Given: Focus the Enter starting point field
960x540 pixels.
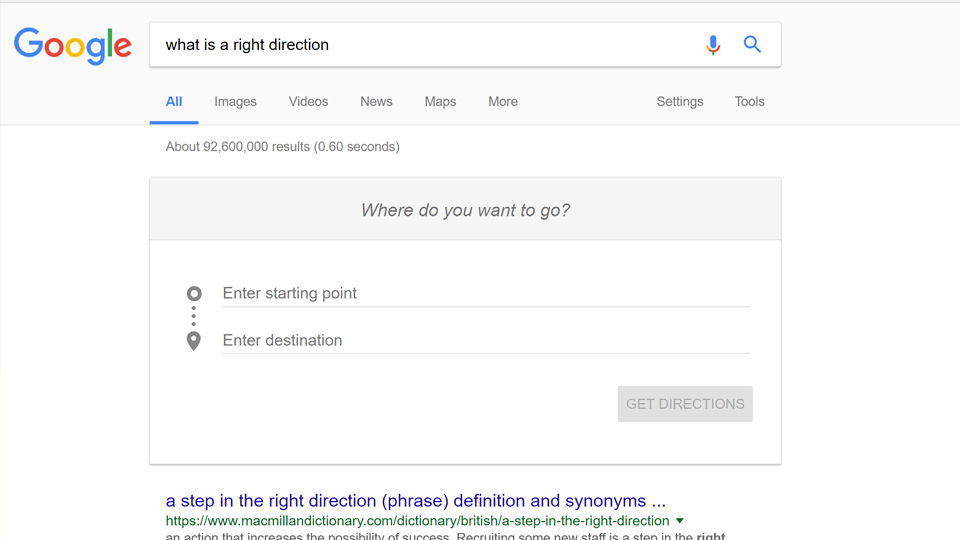Looking at the screenshot, I should [485, 293].
